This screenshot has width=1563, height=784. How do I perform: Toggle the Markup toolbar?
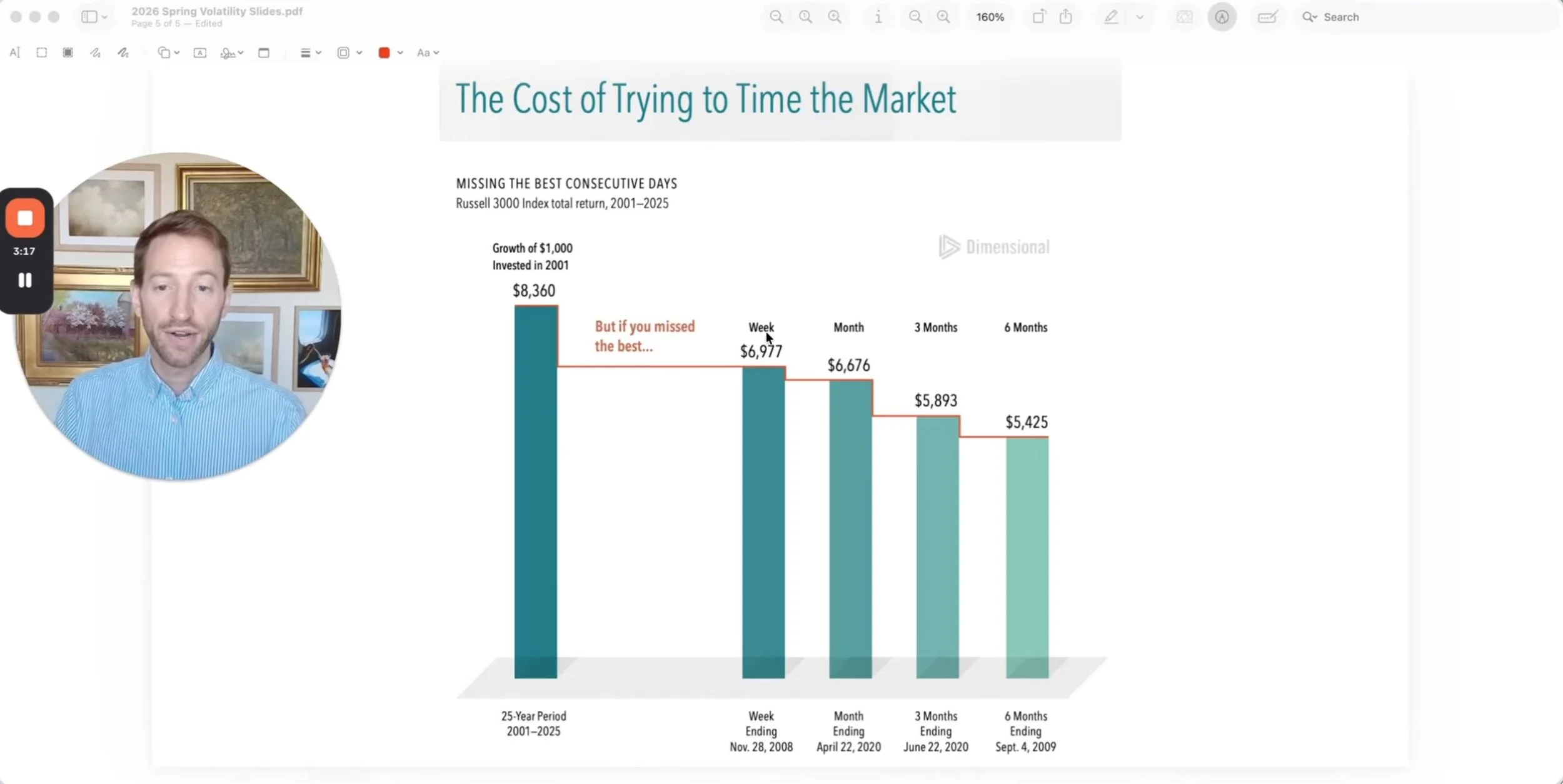(x=1110, y=16)
